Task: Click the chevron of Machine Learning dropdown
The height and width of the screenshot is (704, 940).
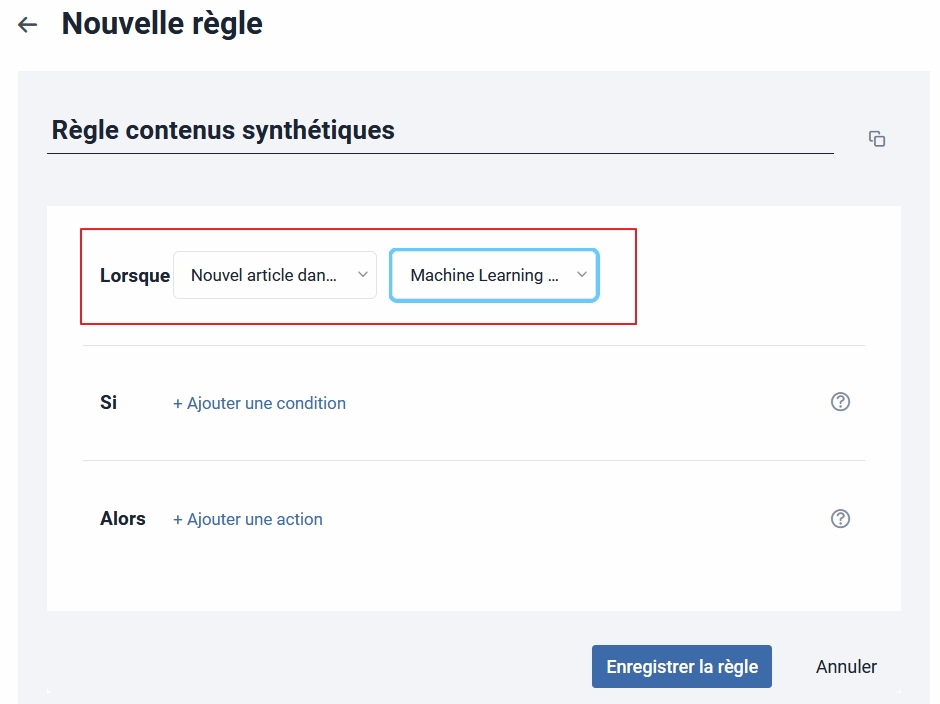Action: [582, 275]
